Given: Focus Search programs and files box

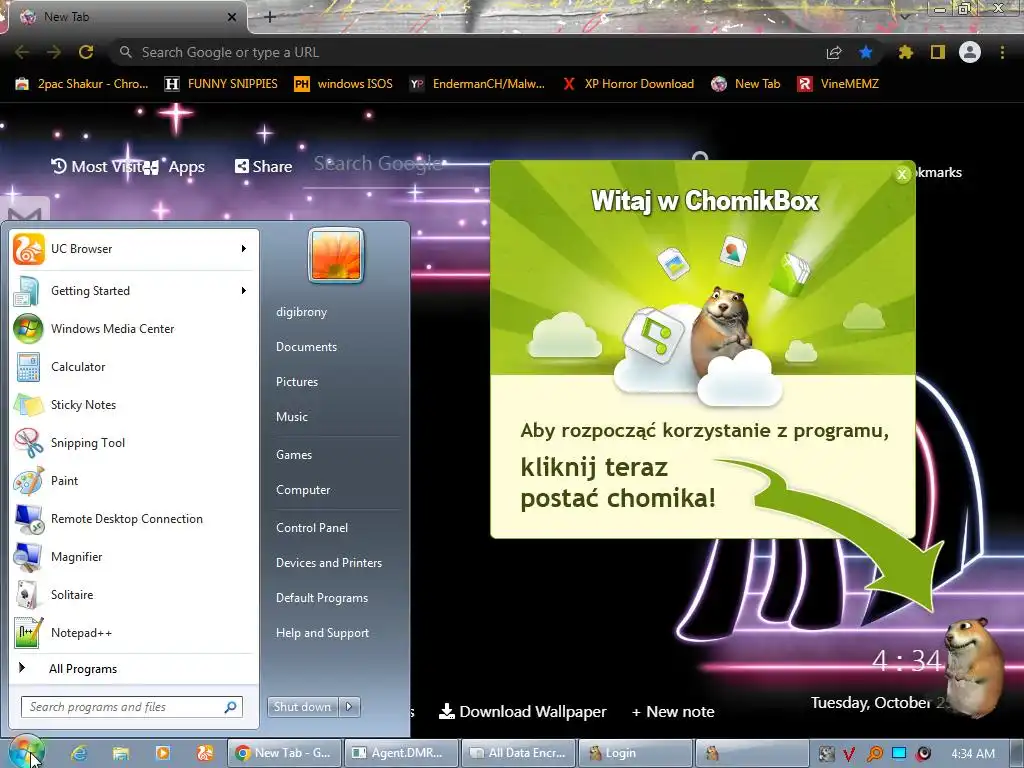Looking at the screenshot, I should [131, 707].
